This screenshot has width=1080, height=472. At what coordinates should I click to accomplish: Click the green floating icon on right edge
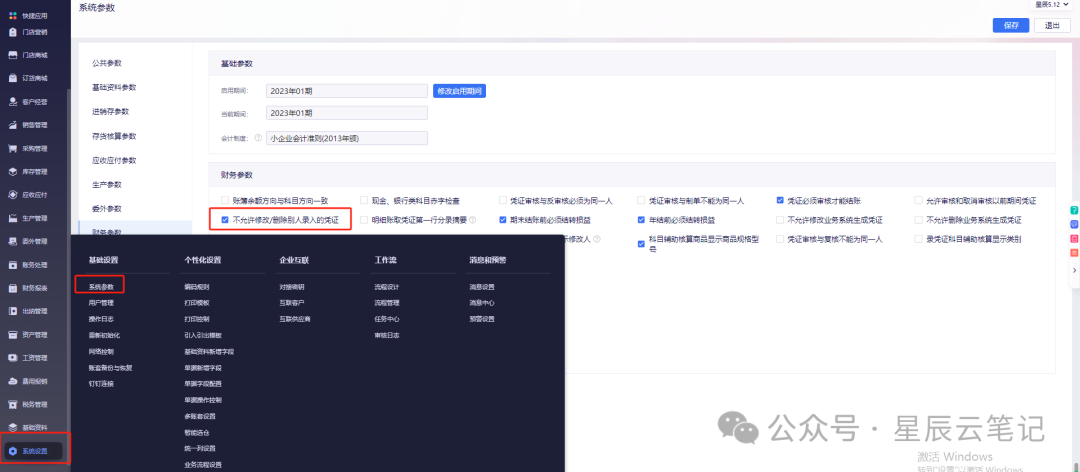[x=1074, y=209]
